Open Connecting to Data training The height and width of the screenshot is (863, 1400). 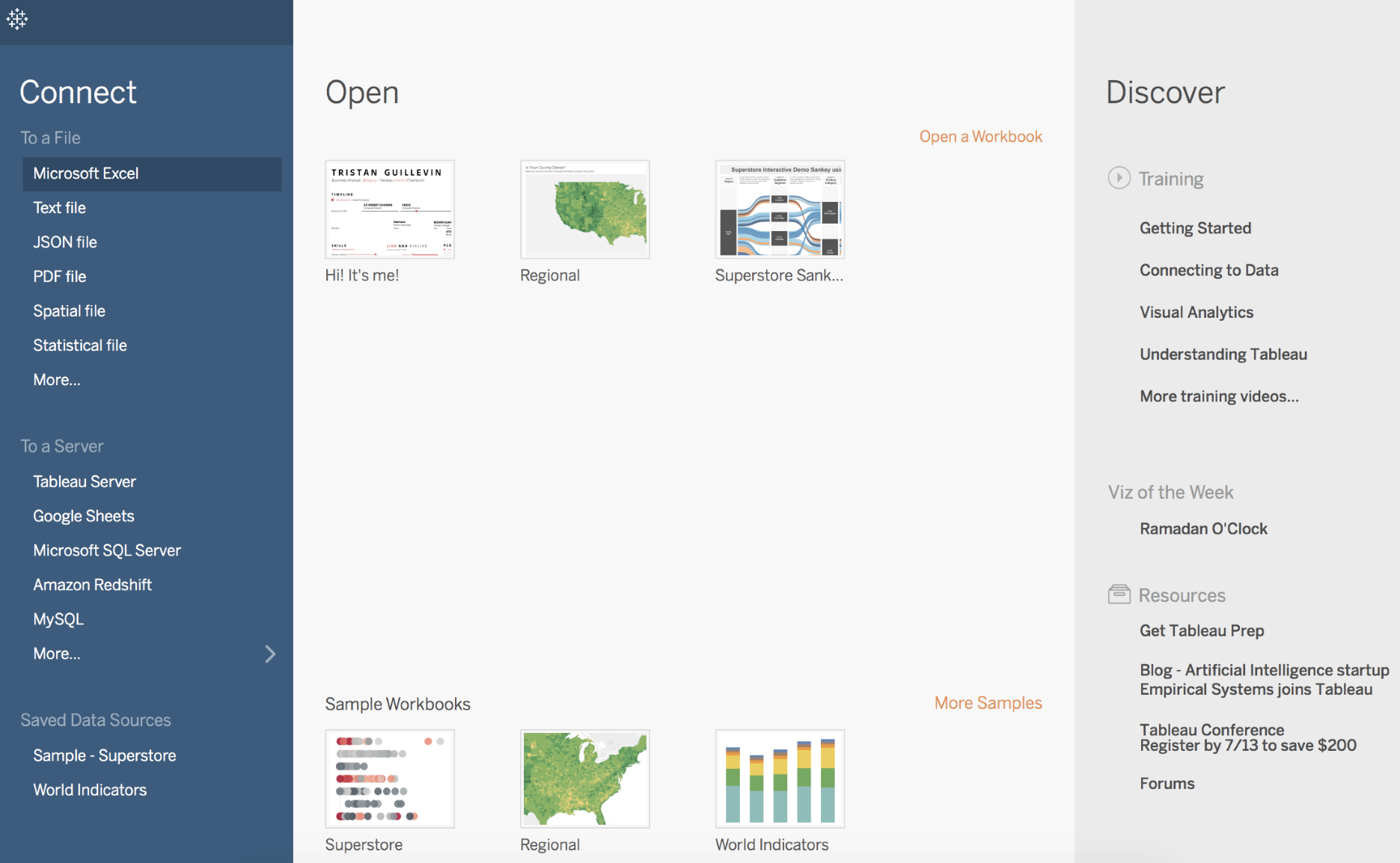[x=1208, y=270]
